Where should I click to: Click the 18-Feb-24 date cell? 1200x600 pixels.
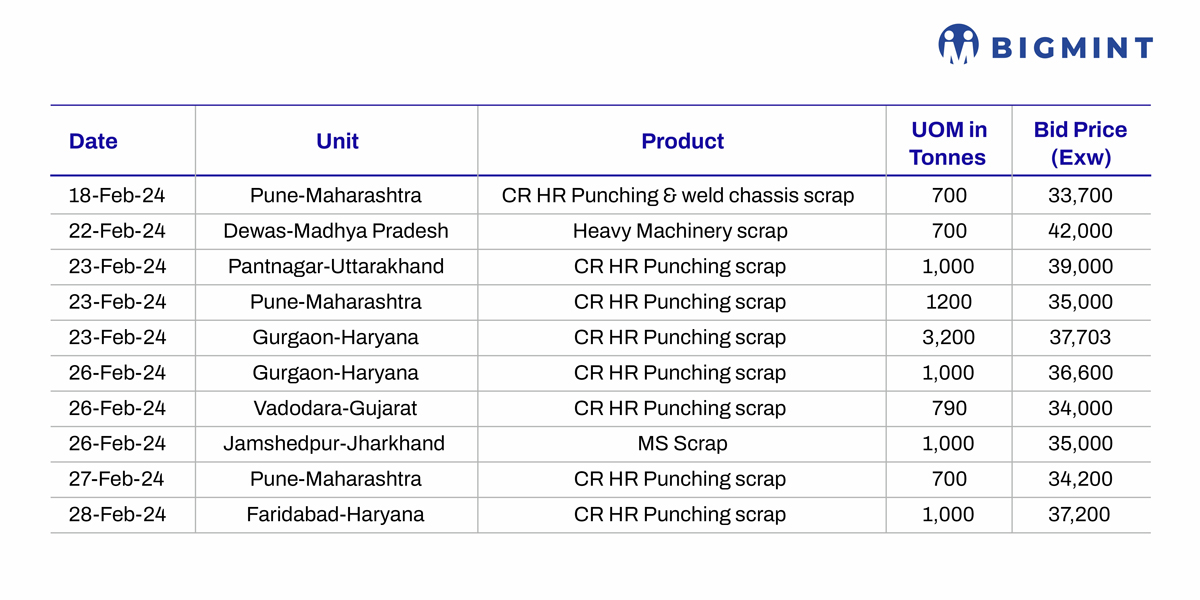(117, 196)
